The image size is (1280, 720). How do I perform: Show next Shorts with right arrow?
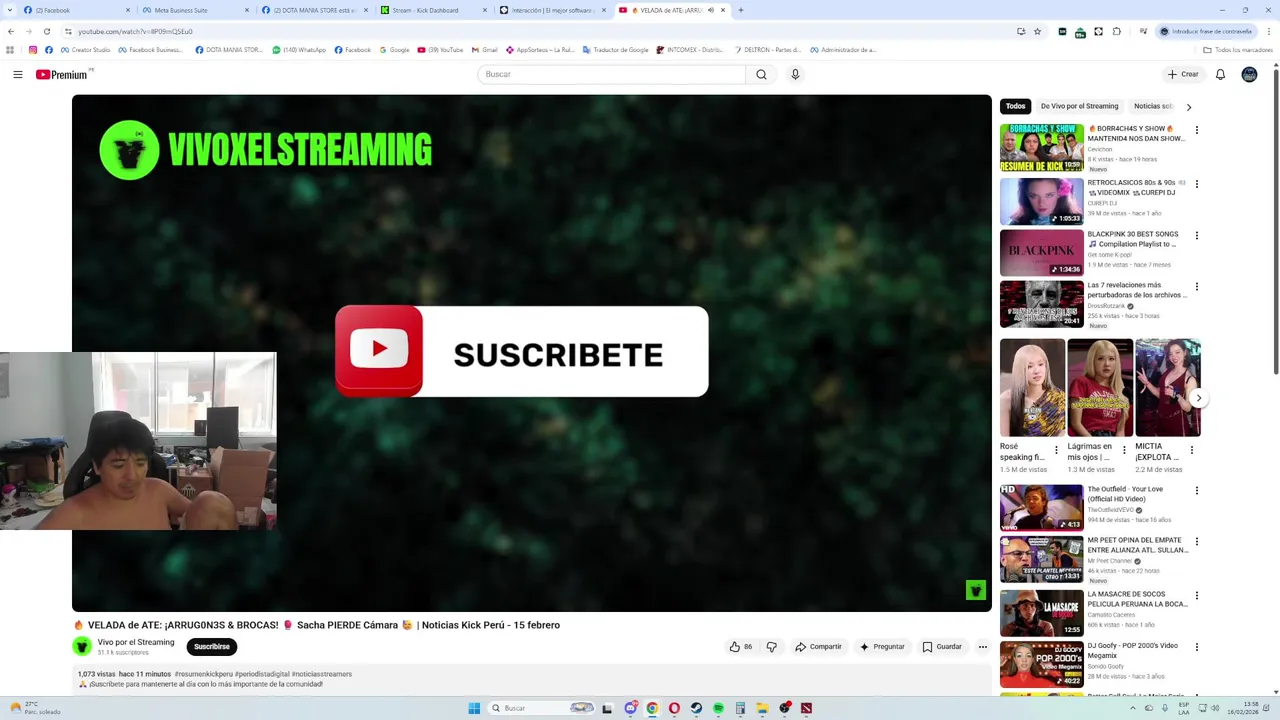click(1198, 398)
